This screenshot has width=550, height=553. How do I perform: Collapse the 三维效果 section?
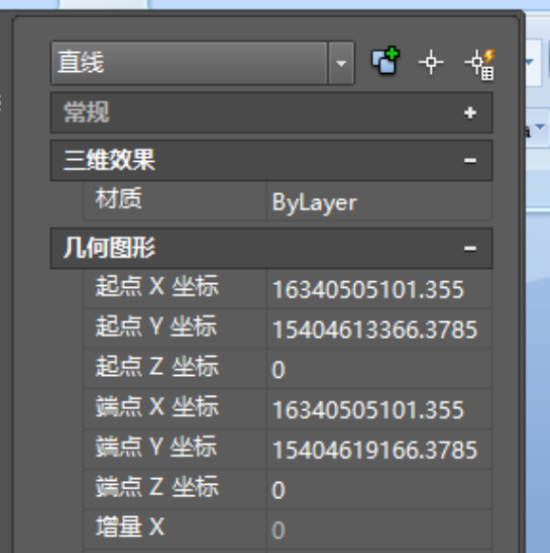pyautogui.click(x=470, y=161)
